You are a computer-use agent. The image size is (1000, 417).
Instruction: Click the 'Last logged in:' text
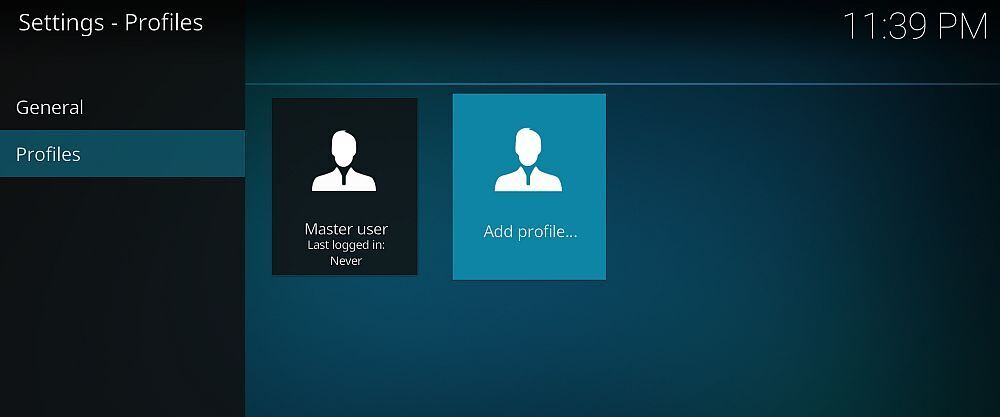346,245
